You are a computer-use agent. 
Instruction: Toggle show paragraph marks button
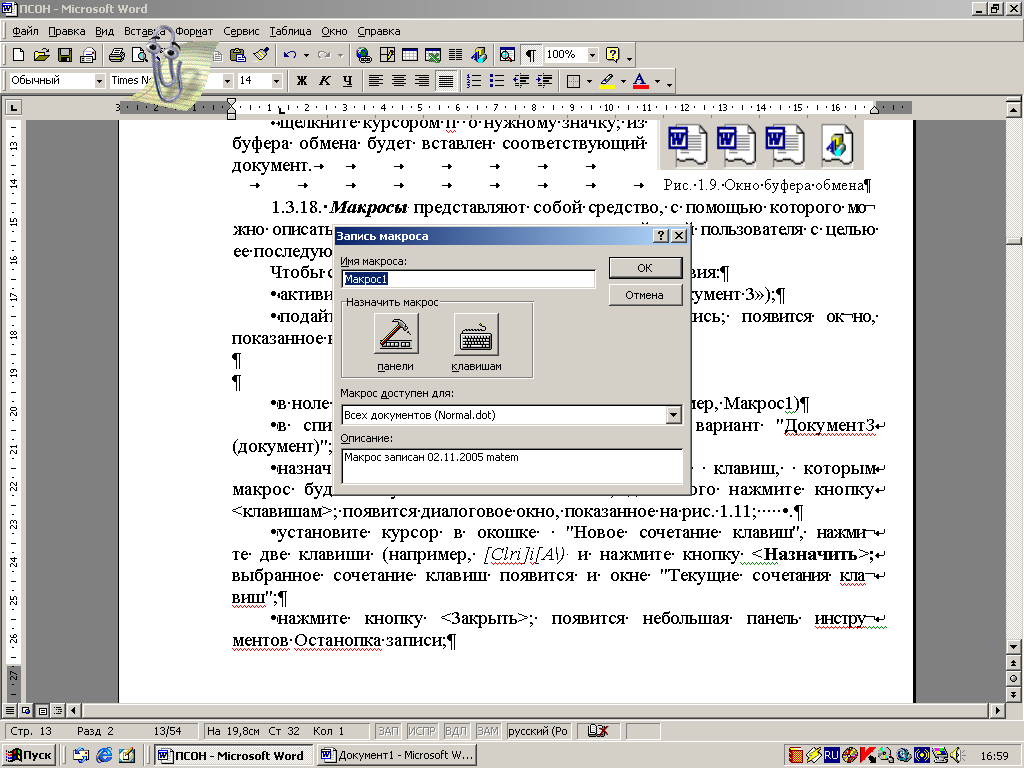(531, 56)
